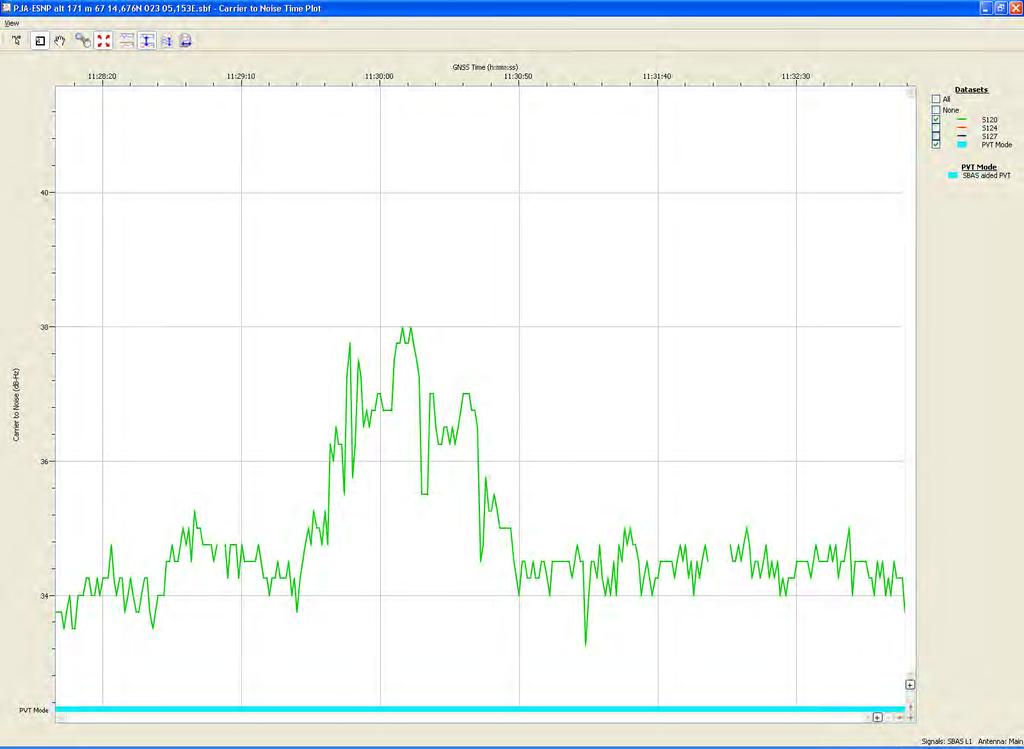Click the S127 dataset label
The image size is (1024, 749).
(989, 136)
